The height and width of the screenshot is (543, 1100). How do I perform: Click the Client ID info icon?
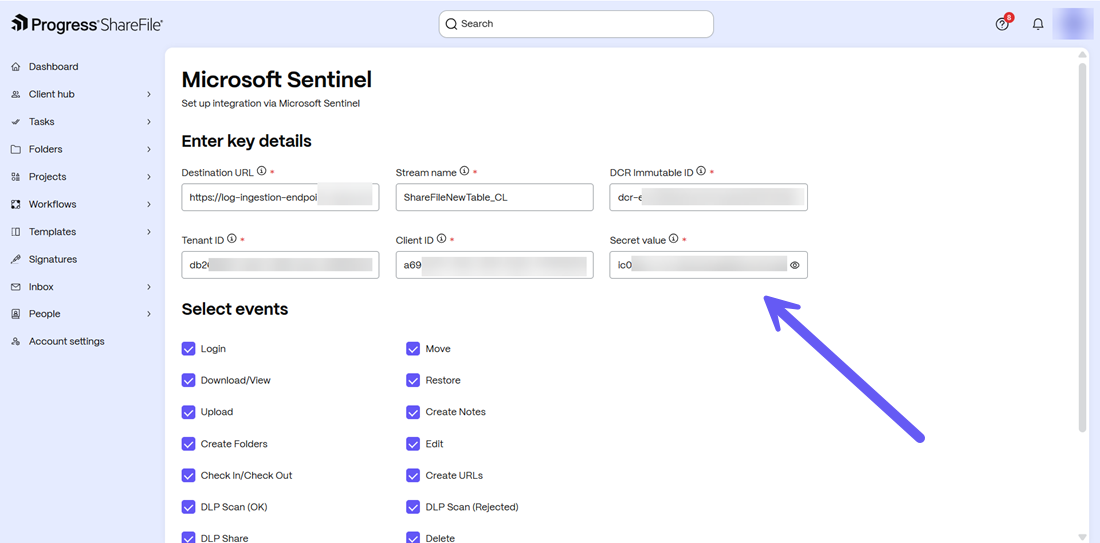click(x=441, y=239)
